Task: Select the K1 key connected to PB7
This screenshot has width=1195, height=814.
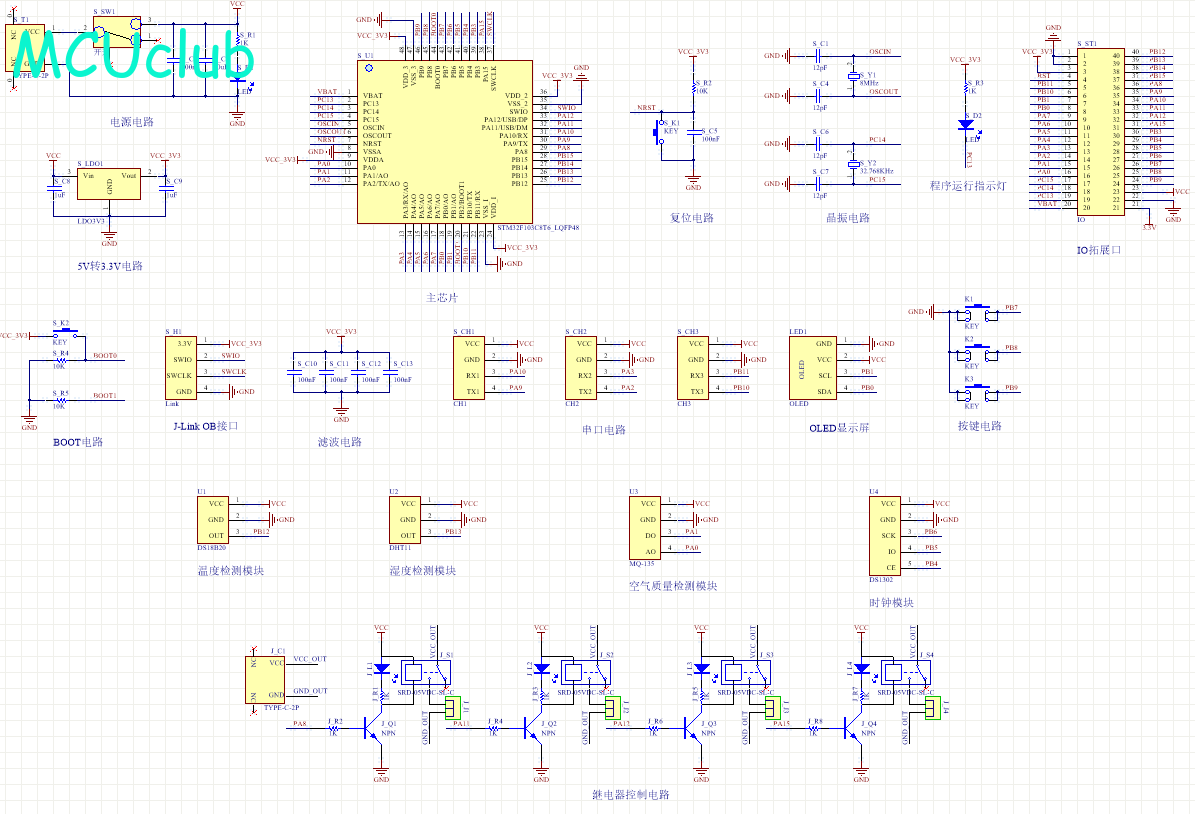Action: 979,312
